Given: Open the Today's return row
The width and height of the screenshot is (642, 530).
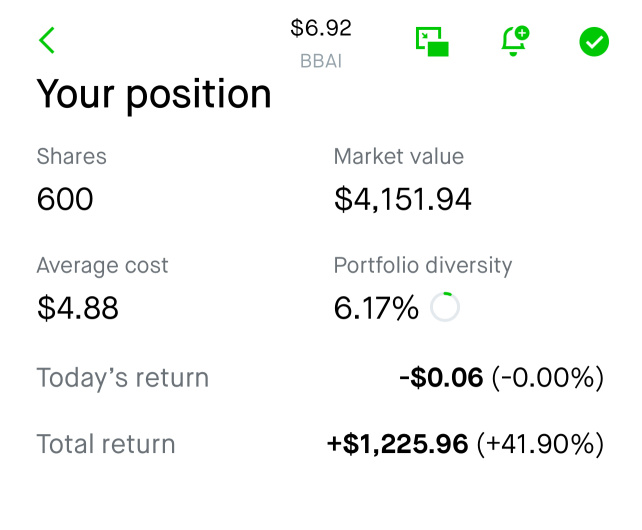Looking at the screenshot, I should [320, 377].
